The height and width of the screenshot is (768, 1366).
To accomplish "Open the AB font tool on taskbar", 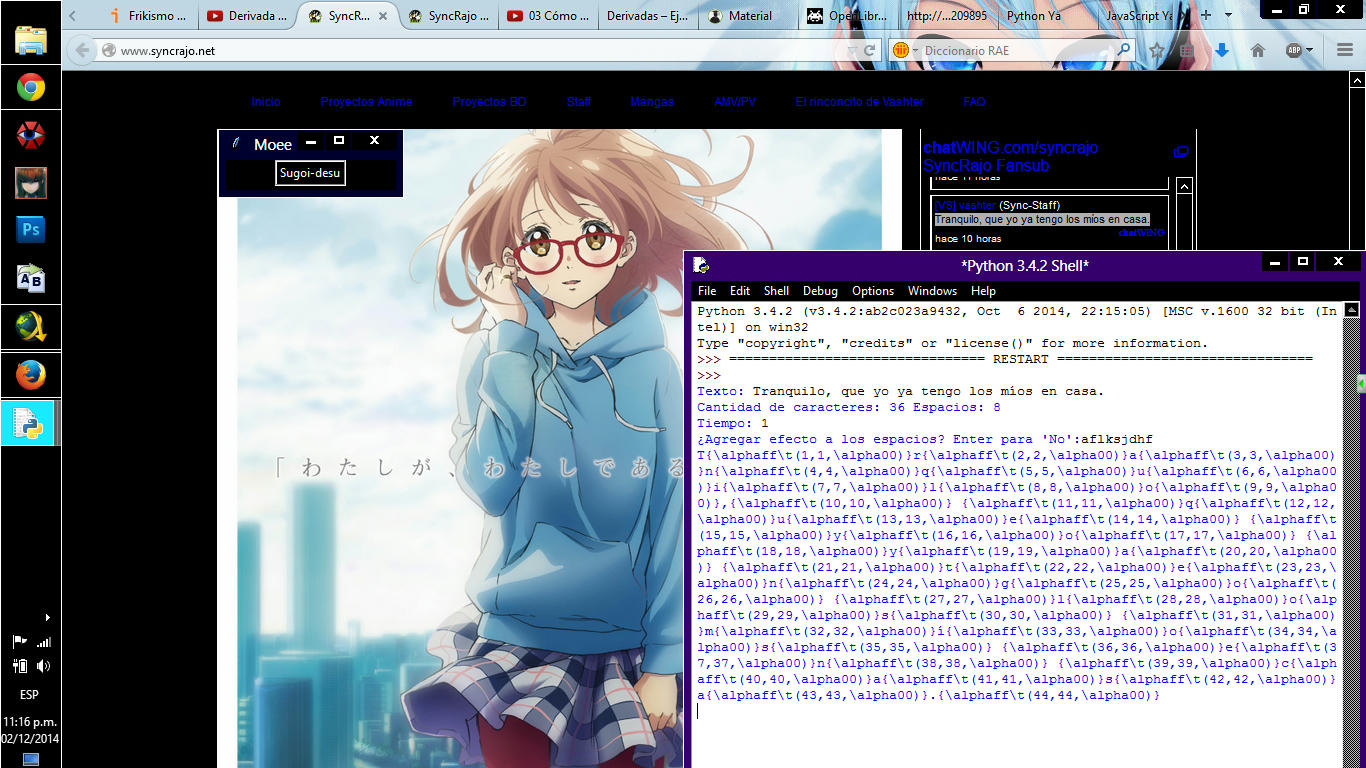I will [x=31, y=278].
